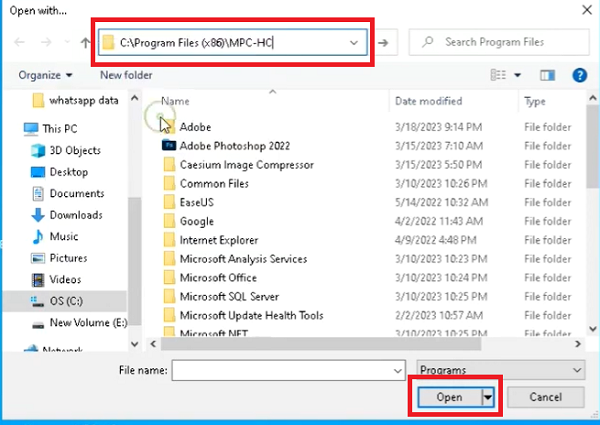Screen dimensions: 600x425
Task: Click the EaseUS folder icon
Action: point(169,202)
